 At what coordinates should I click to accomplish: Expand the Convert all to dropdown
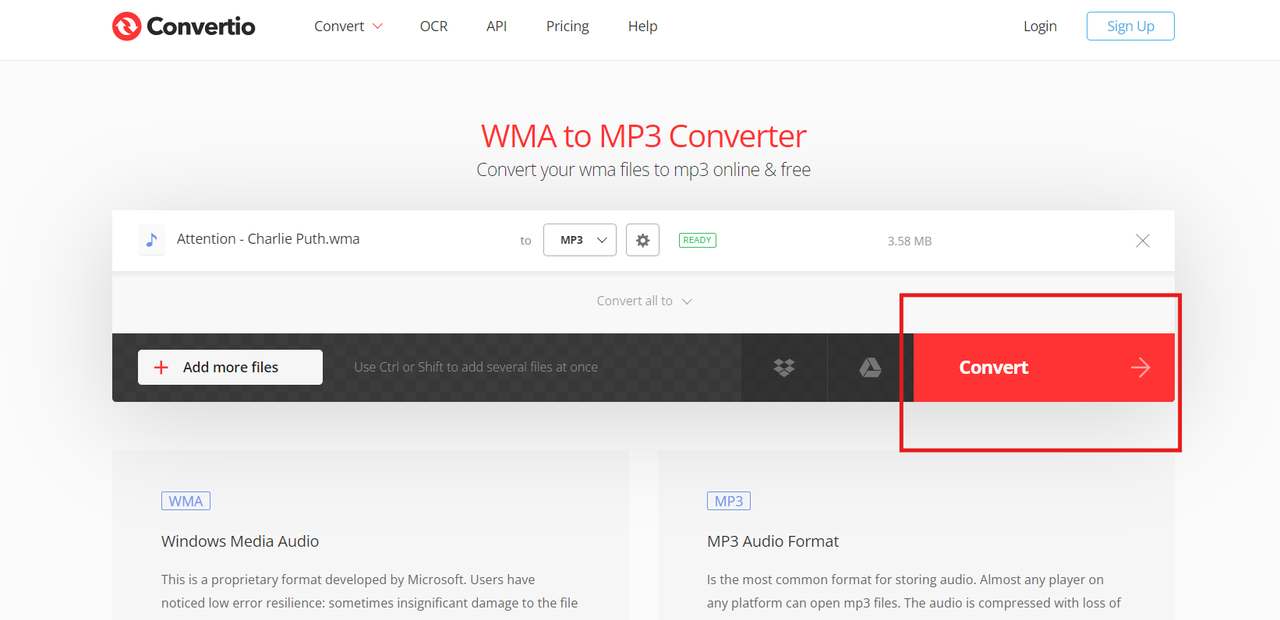point(644,300)
